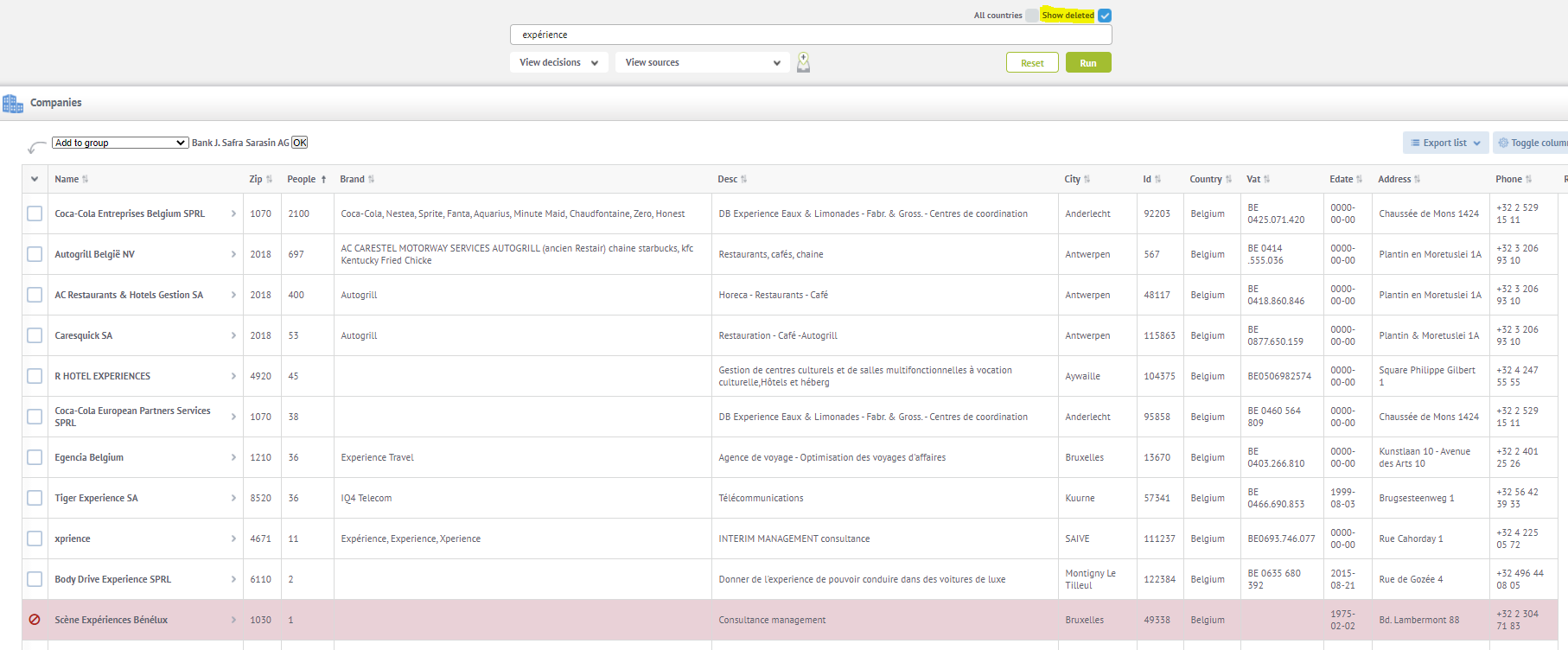Viewport: 1568px width, 650px height.
Task: Sort by the Desc column sort icon
Action: pyautogui.click(x=743, y=179)
